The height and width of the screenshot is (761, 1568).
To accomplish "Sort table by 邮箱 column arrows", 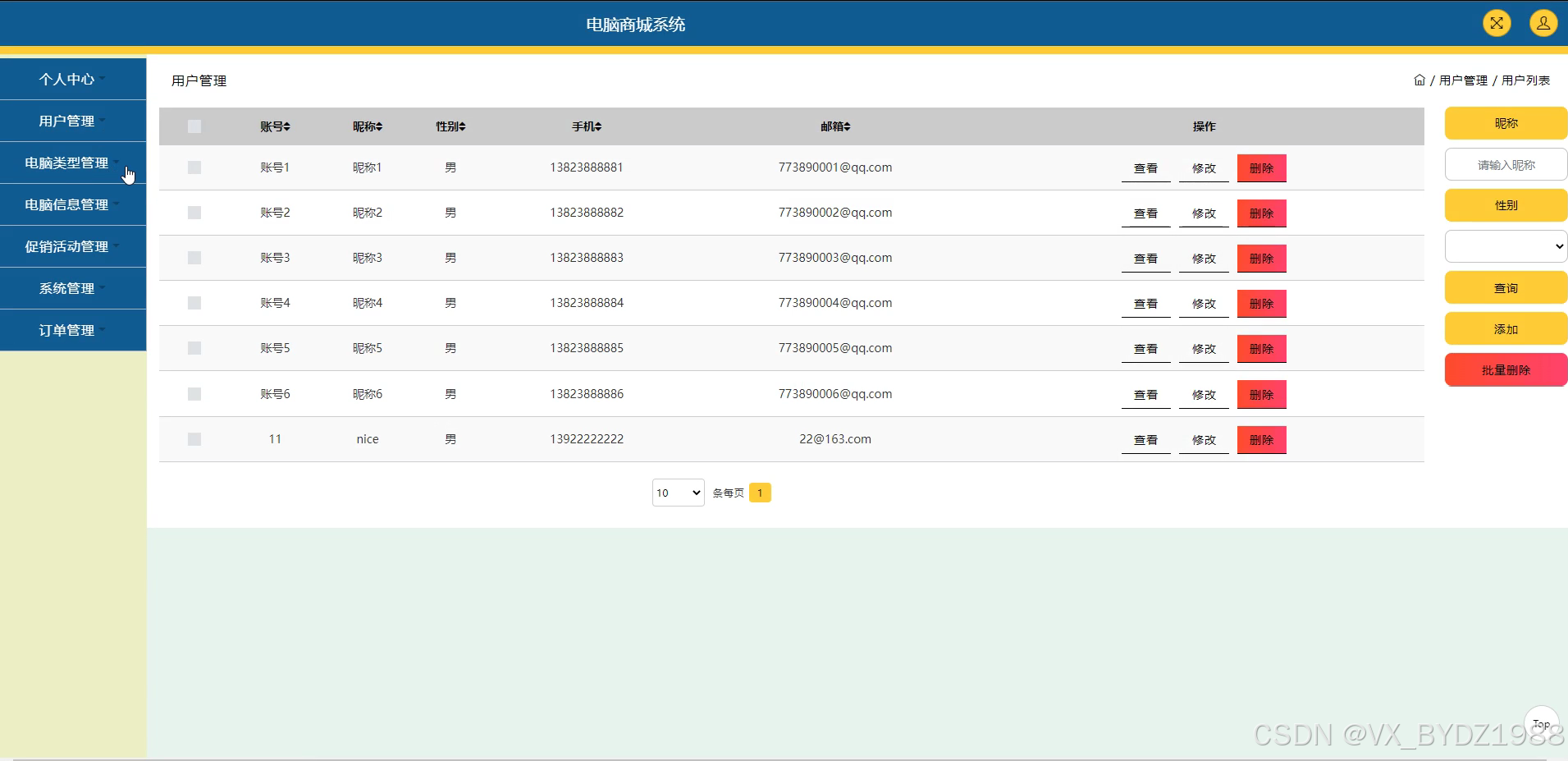I will pyautogui.click(x=847, y=126).
